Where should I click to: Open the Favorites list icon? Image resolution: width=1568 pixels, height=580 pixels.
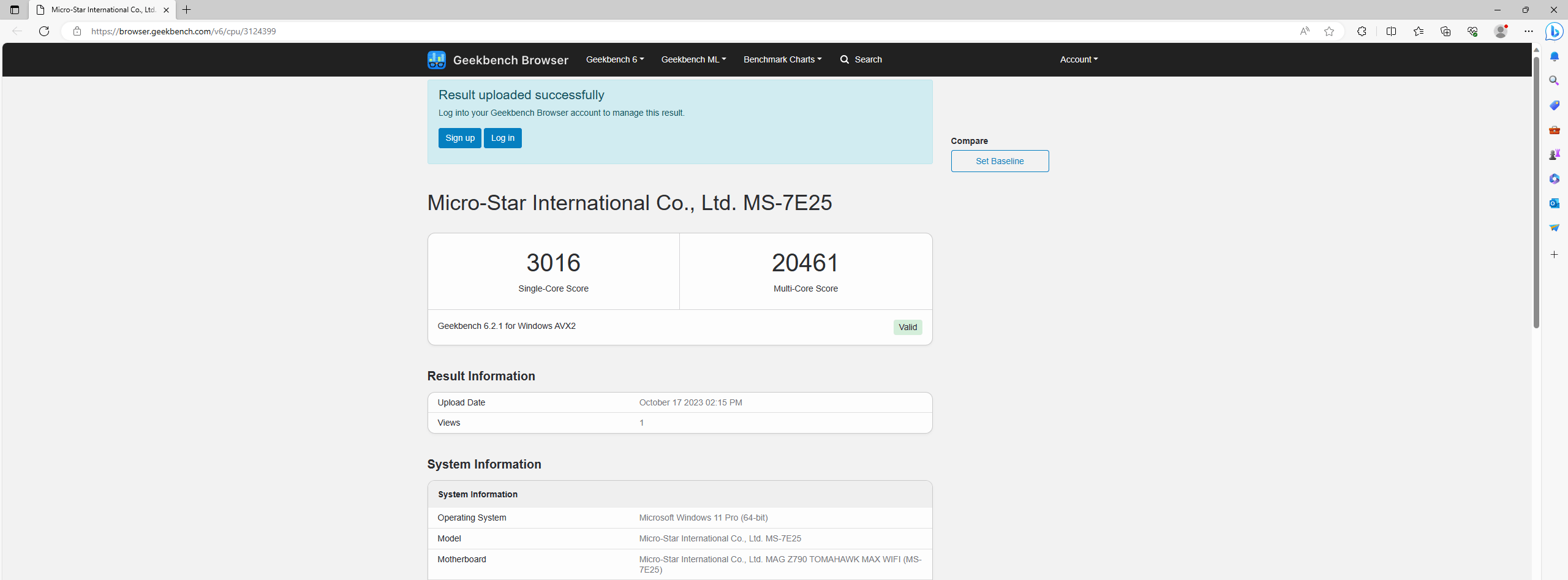tap(1419, 31)
